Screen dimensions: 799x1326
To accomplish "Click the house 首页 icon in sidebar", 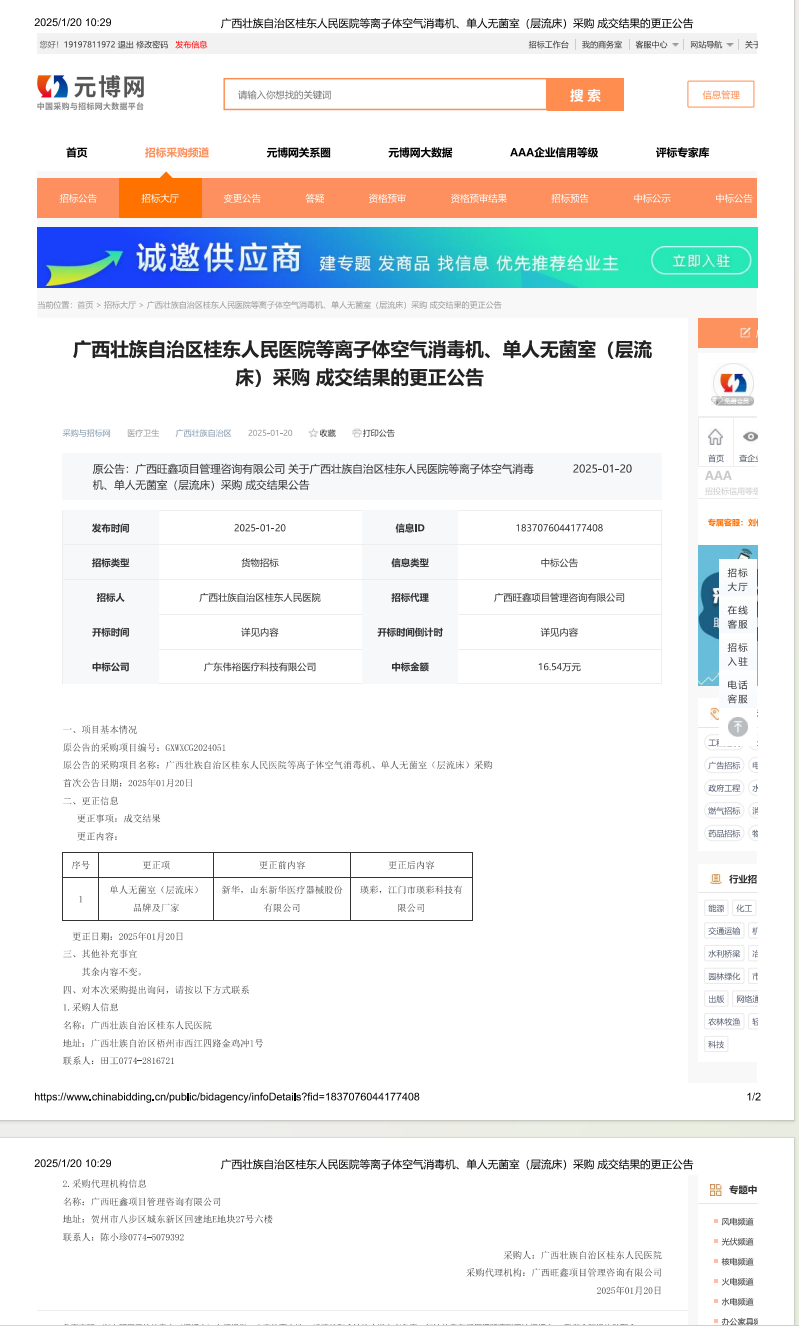I will pyautogui.click(x=715, y=437).
